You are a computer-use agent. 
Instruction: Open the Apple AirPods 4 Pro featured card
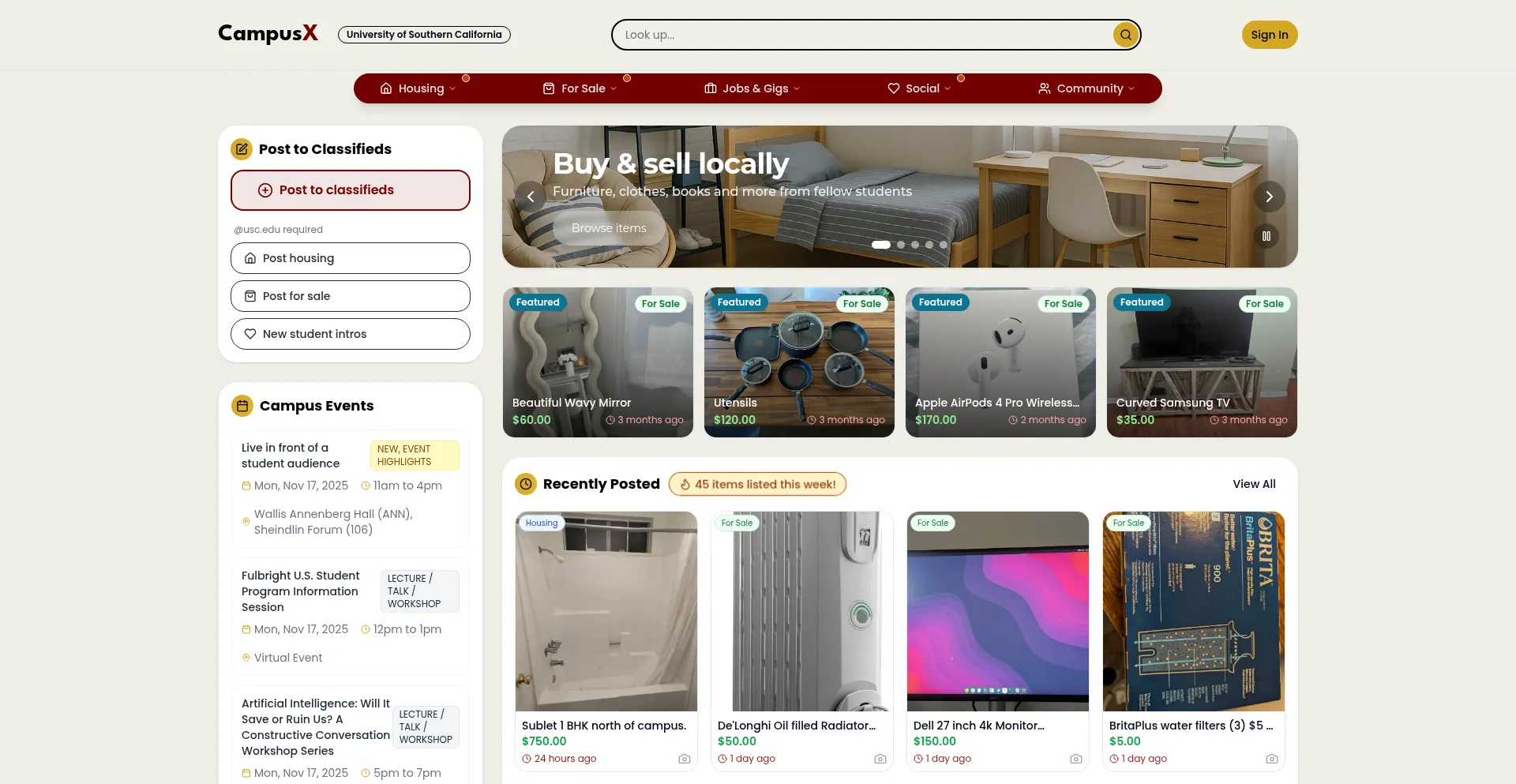coord(1000,362)
